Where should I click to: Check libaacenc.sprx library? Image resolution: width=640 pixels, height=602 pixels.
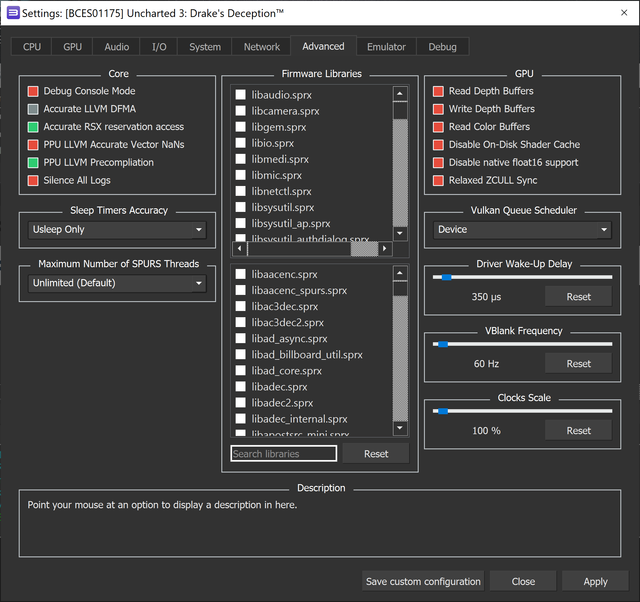click(240, 274)
